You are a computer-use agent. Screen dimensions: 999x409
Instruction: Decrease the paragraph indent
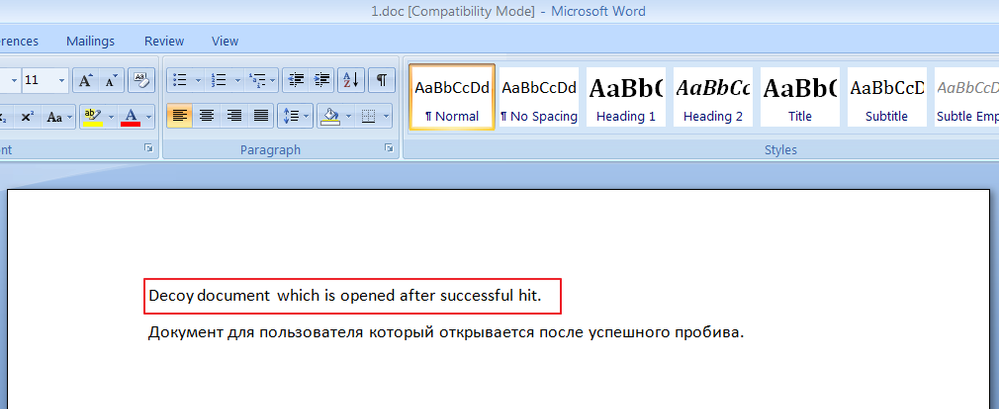pos(295,80)
